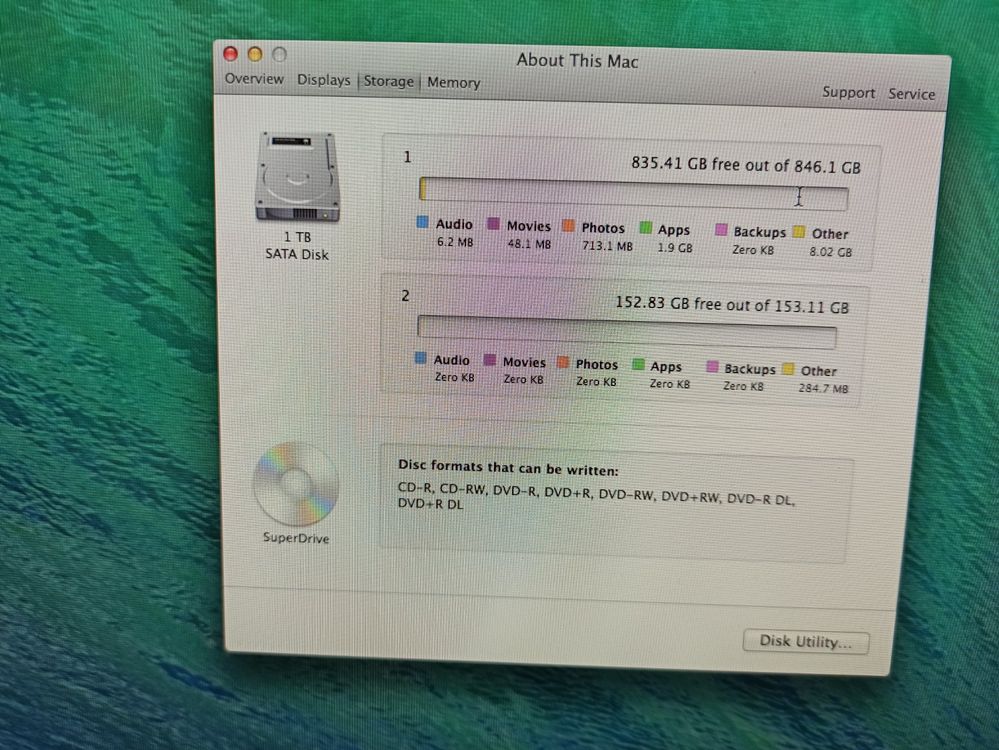Click the Disk Utility button

pos(806,642)
